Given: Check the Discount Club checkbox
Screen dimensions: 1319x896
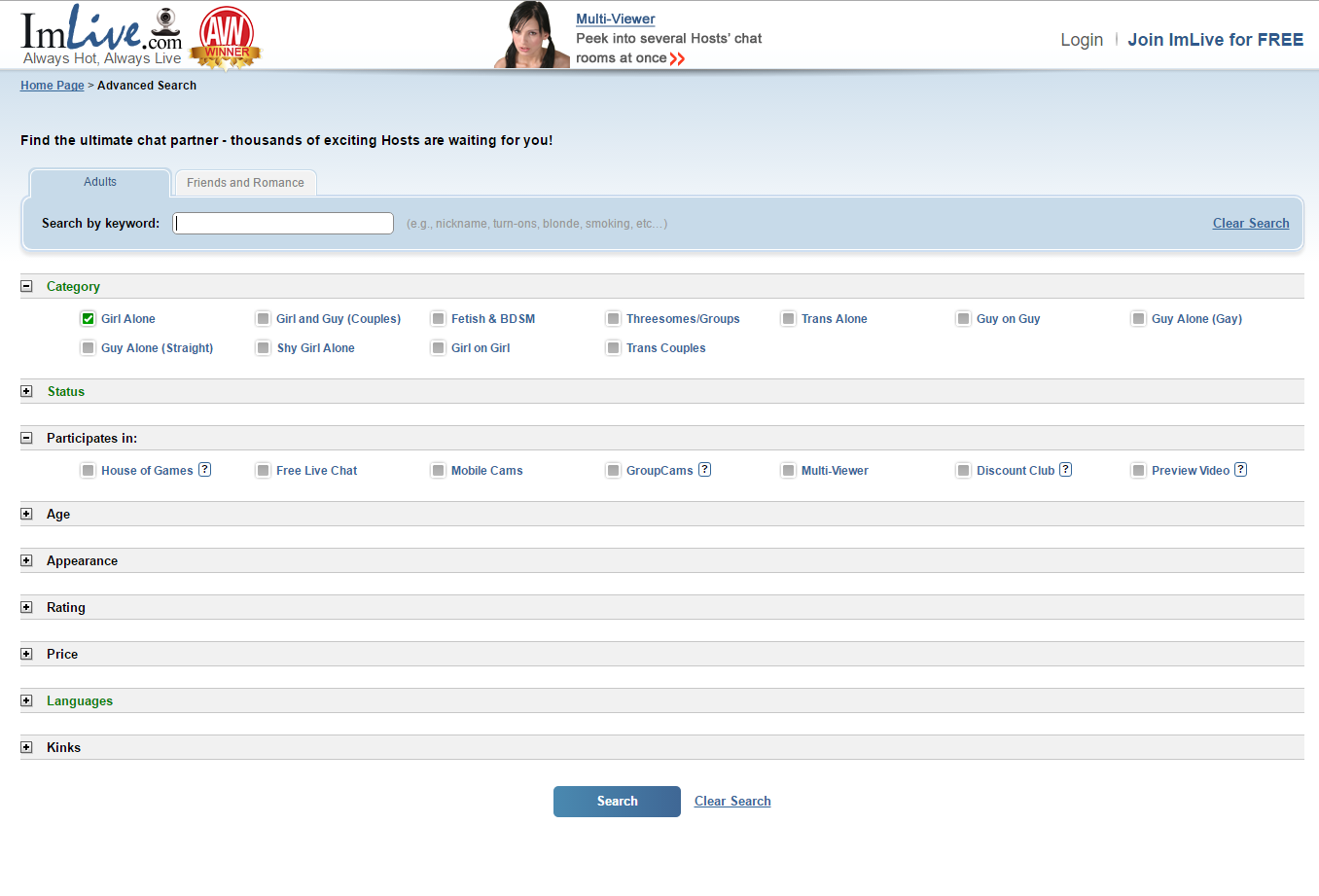Looking at the screenshot, I should click(x=964, y=471).
